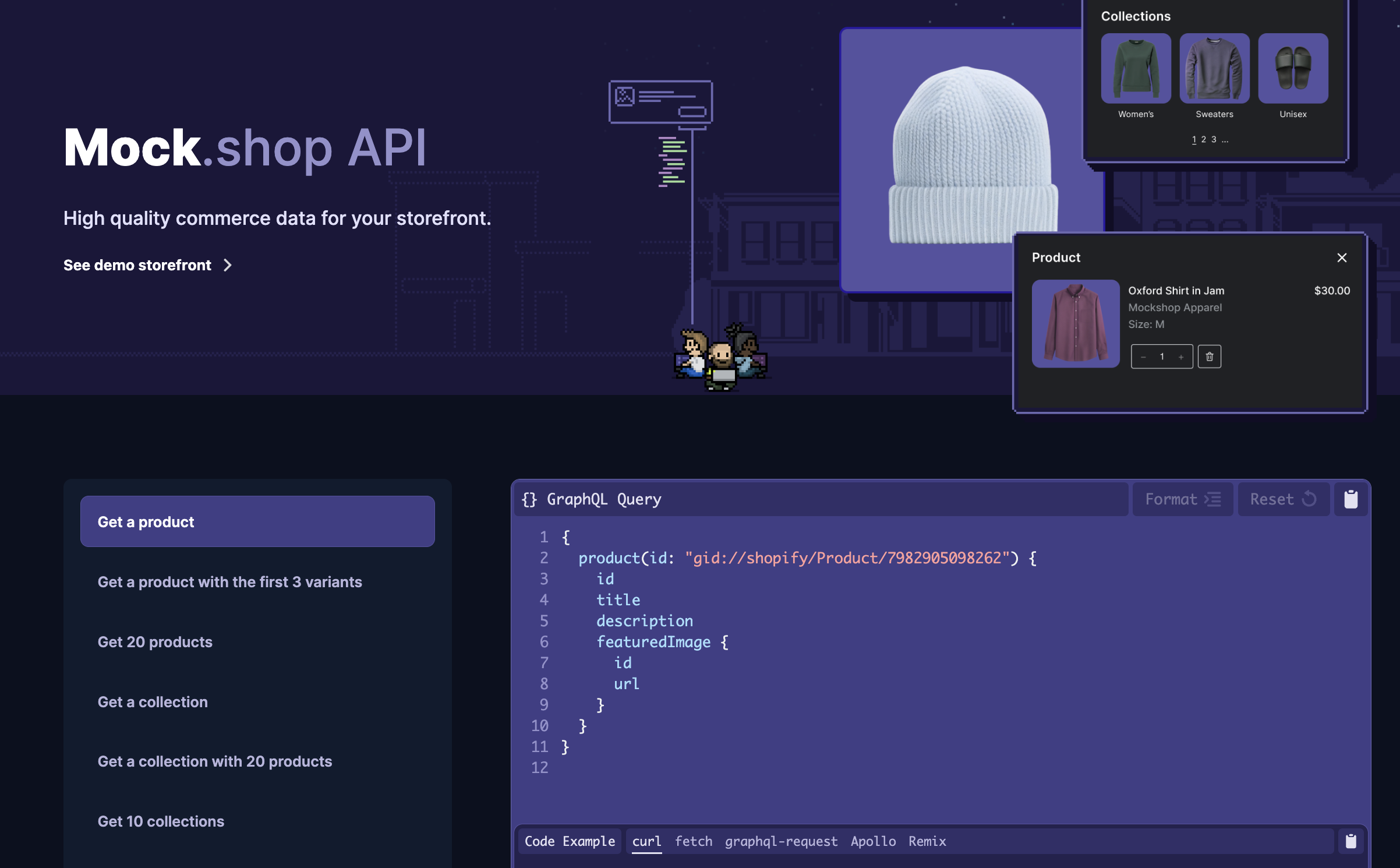The height and width of the screenshot is (868, 1400).
Task: Click the Oxford Shirt product thumbnail
Action: [x=1076, y=323]
